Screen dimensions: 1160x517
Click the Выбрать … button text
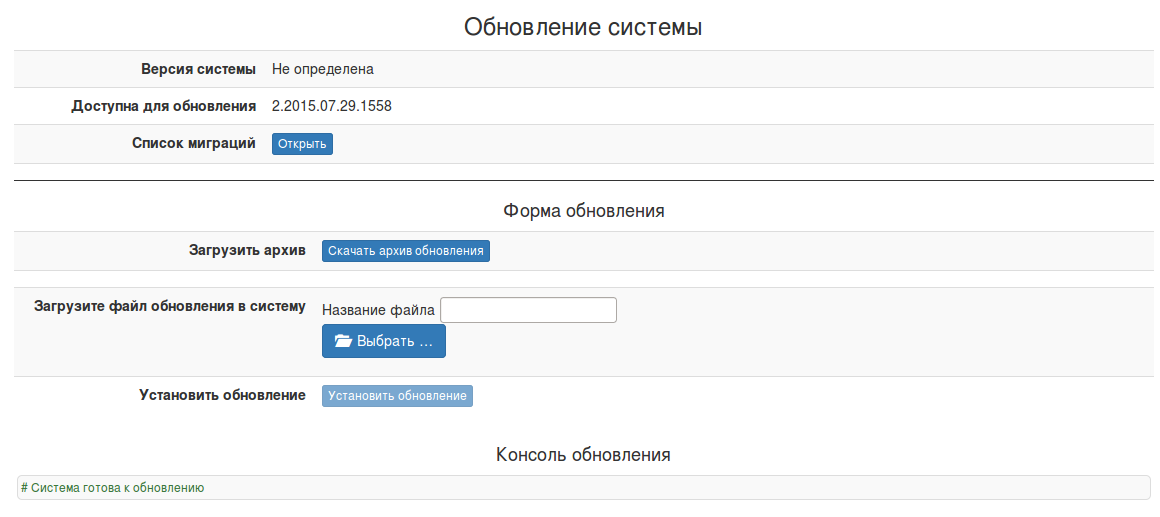[395, 341]
